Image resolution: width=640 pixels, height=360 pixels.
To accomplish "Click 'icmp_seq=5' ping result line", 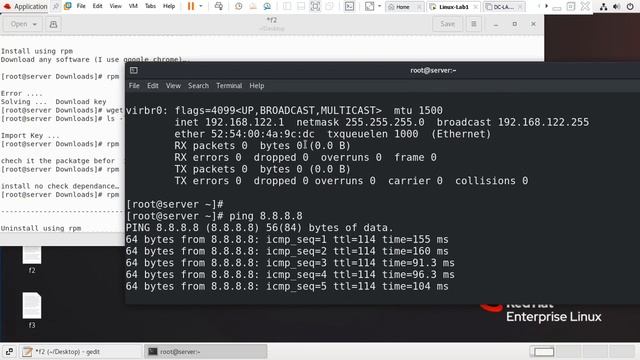I will pos(287,287).
